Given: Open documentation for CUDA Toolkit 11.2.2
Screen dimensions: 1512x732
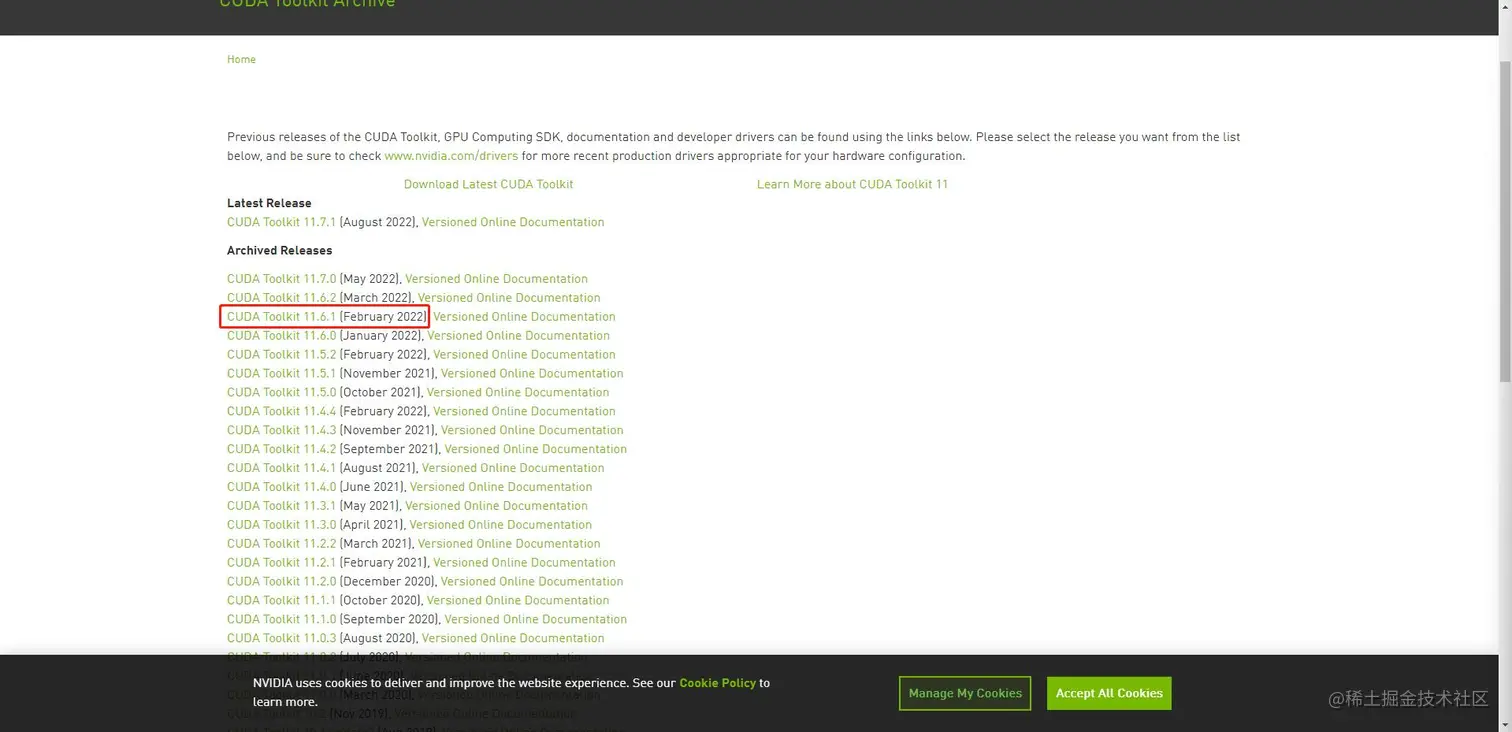Looking at the screenshot, I should coord(509,544).
